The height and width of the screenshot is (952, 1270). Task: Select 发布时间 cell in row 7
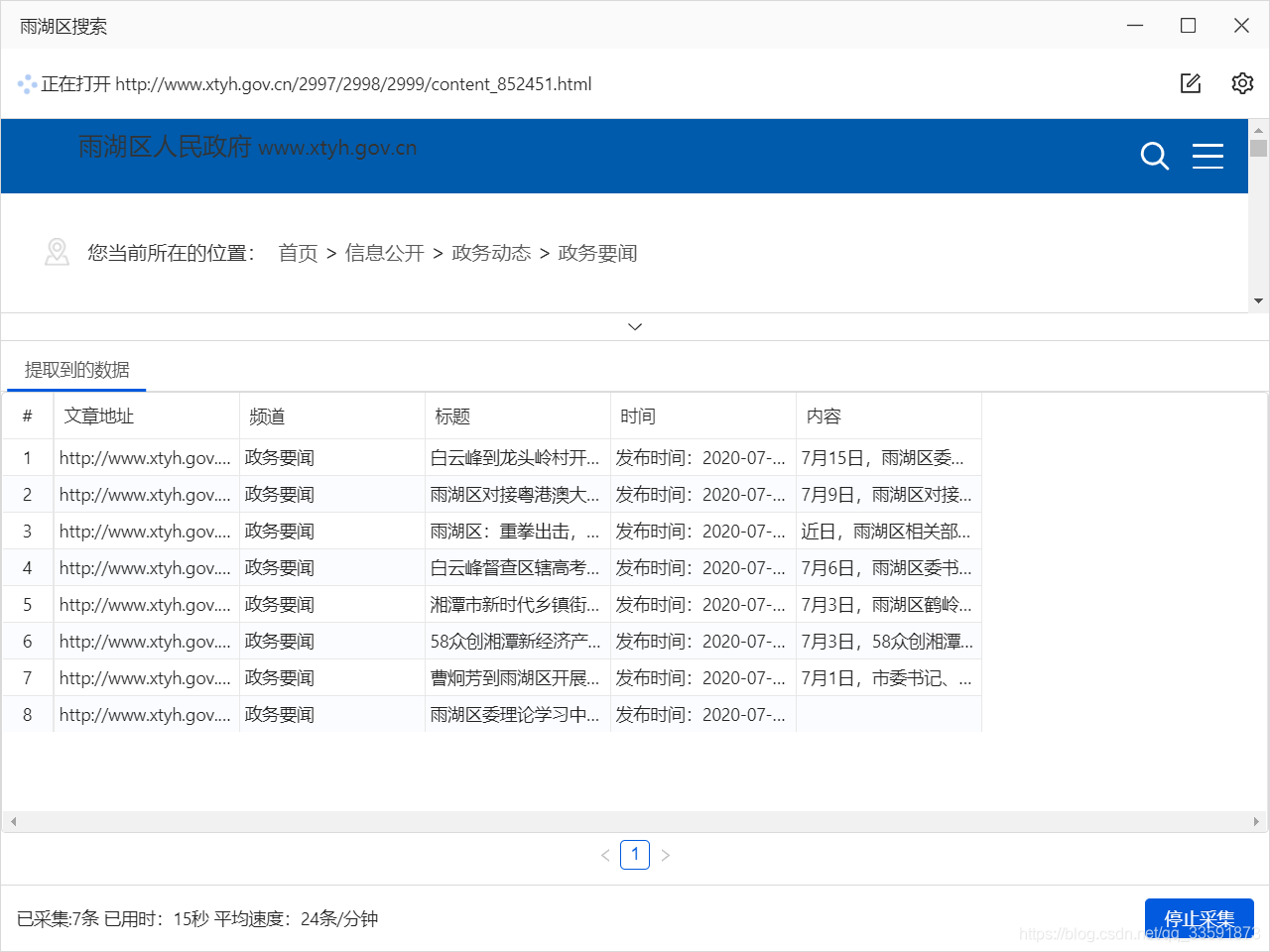click(702, 678)
